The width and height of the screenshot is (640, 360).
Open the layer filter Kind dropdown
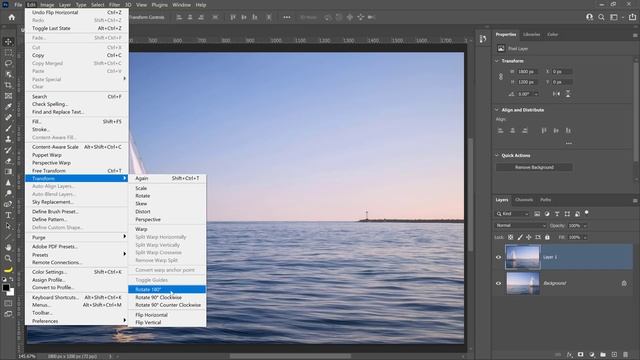513,214
